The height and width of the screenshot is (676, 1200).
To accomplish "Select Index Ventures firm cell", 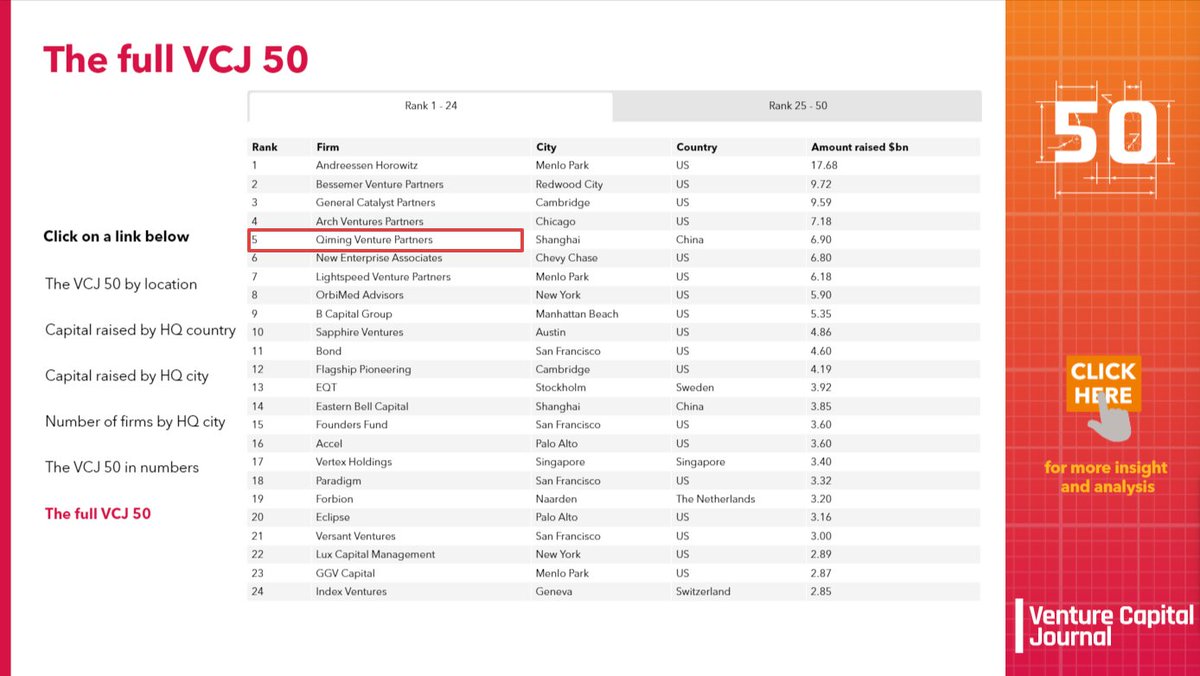I will (351, 591).
